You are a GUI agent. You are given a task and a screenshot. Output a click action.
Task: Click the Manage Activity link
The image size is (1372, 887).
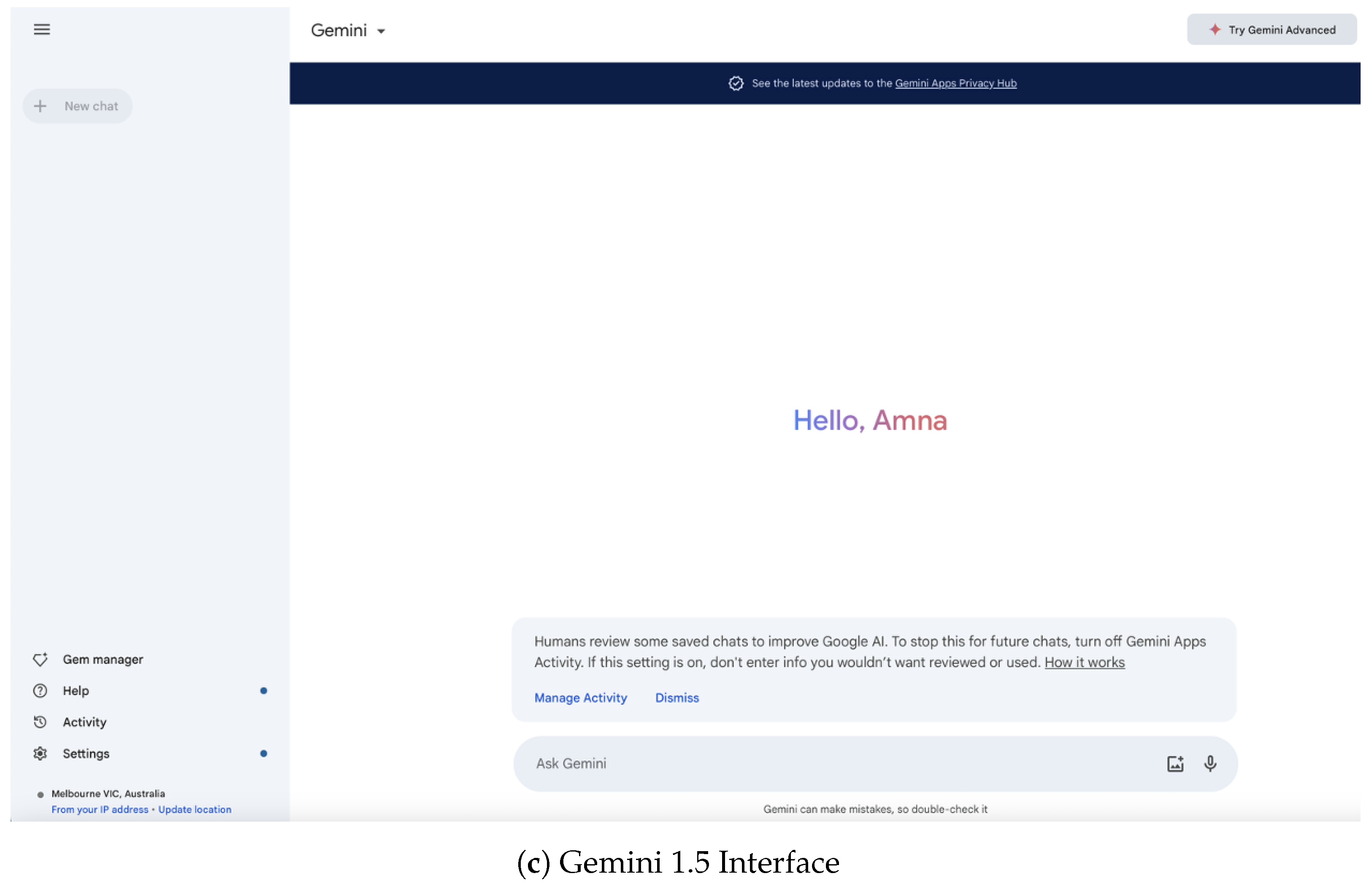580,698
